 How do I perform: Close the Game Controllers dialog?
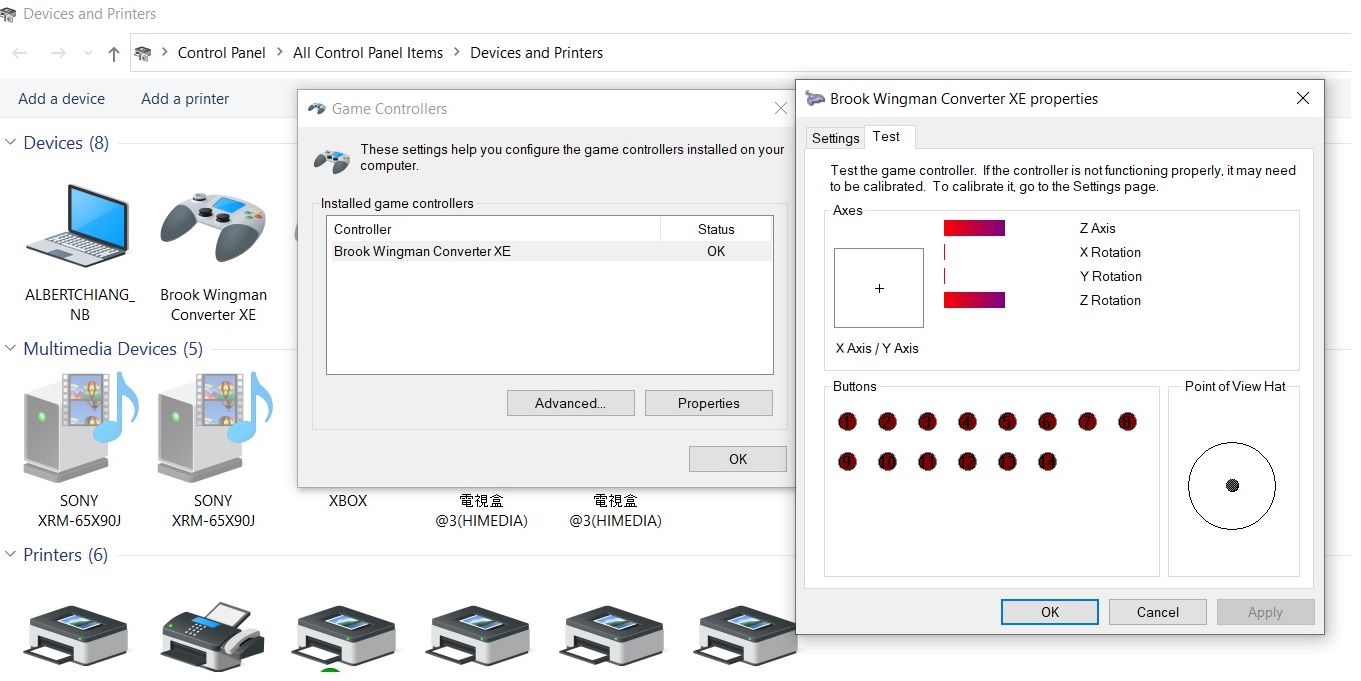click(x=781, y=109)
